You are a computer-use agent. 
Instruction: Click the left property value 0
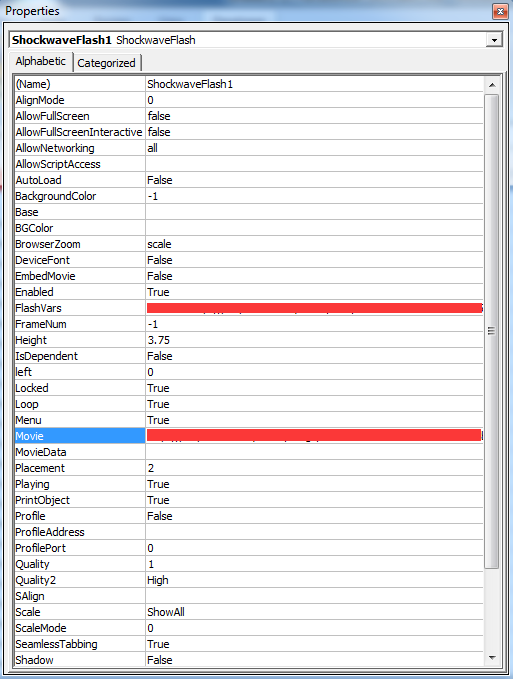[314, 372]
